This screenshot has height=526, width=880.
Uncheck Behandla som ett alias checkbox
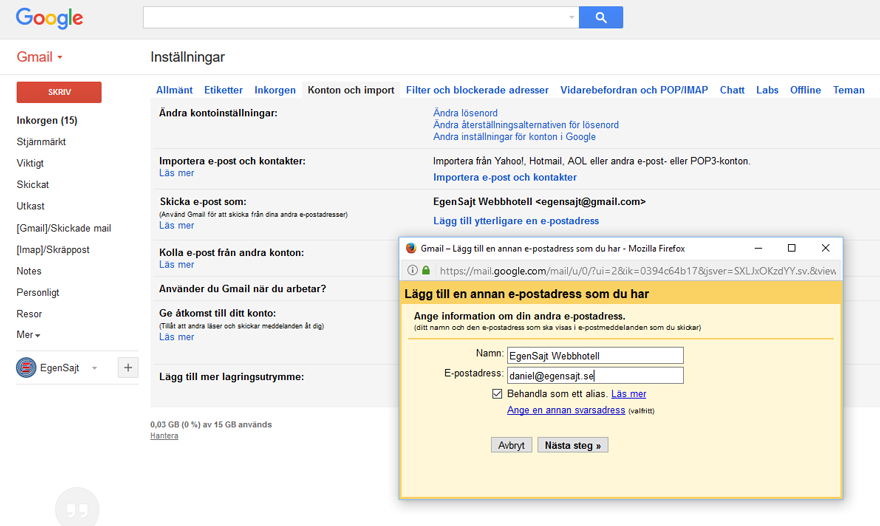[x=497, y=394]
